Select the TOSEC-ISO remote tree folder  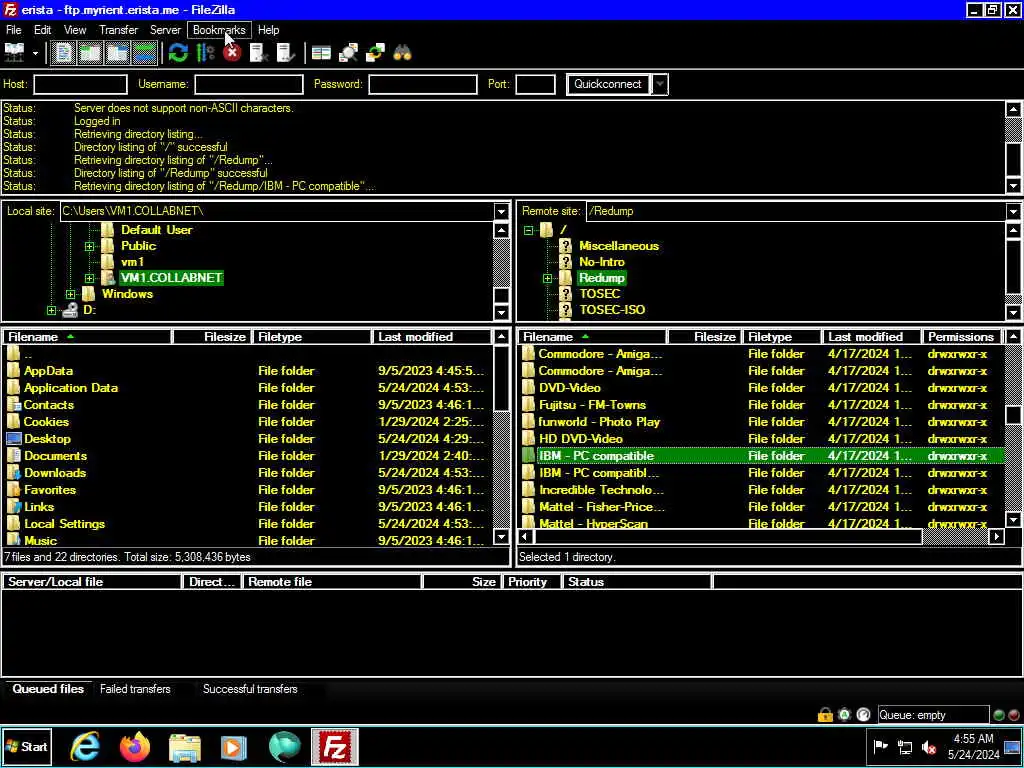[x=612, y=310]
